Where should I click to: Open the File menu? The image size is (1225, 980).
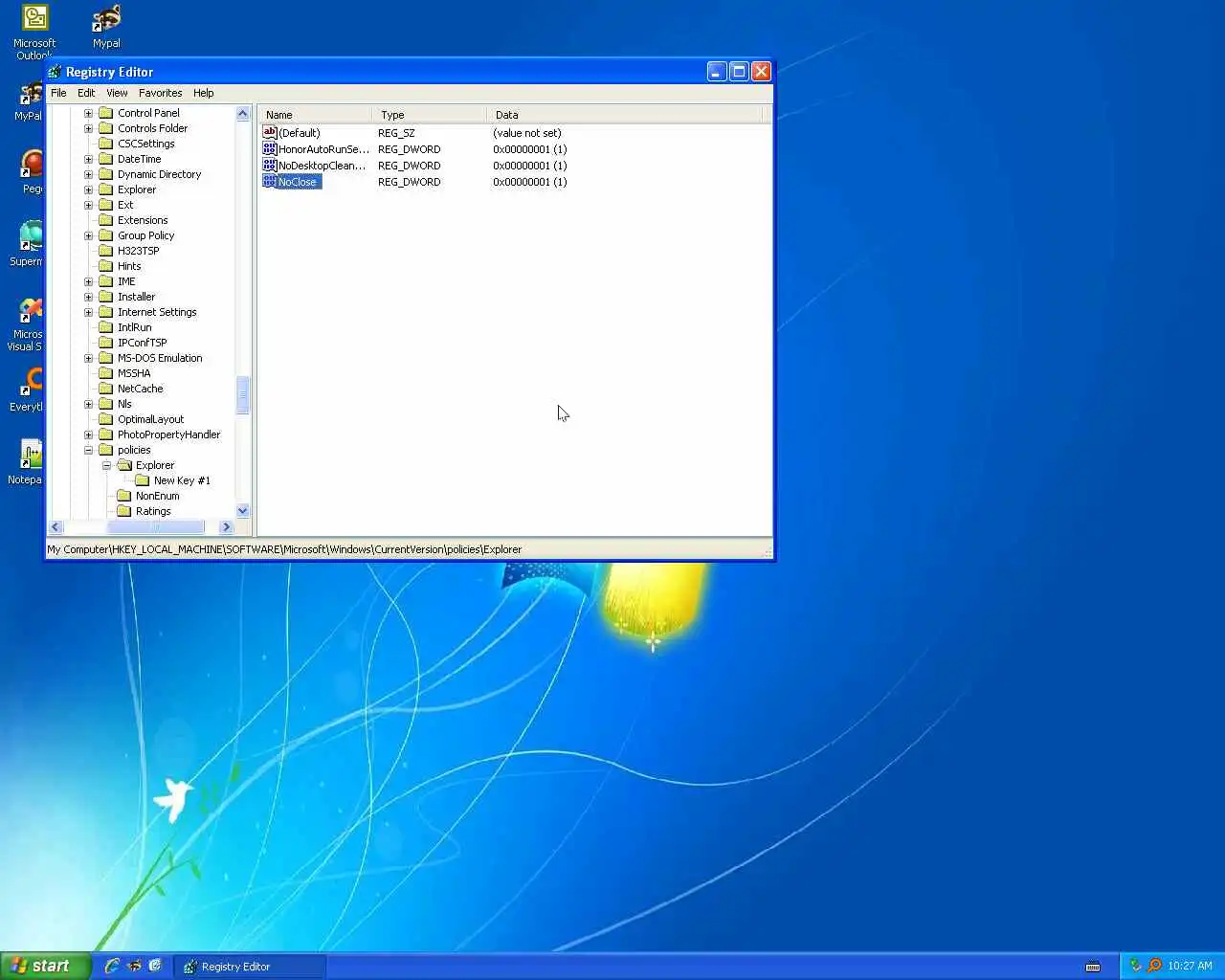coord(58,93)
